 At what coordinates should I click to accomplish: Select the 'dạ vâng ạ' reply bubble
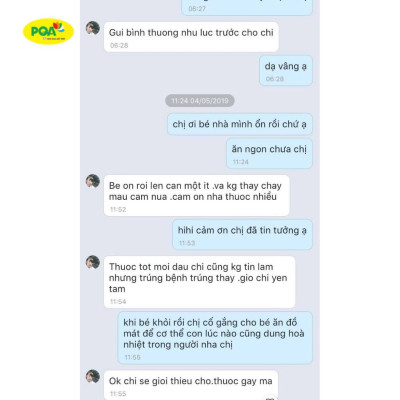pos(286,71)
